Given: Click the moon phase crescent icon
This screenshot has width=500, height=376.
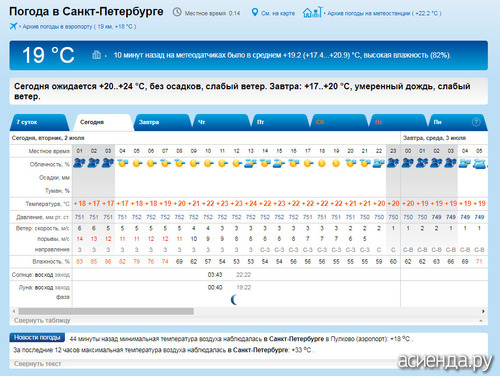Looking at the screenshot, I should coord(234,300).
